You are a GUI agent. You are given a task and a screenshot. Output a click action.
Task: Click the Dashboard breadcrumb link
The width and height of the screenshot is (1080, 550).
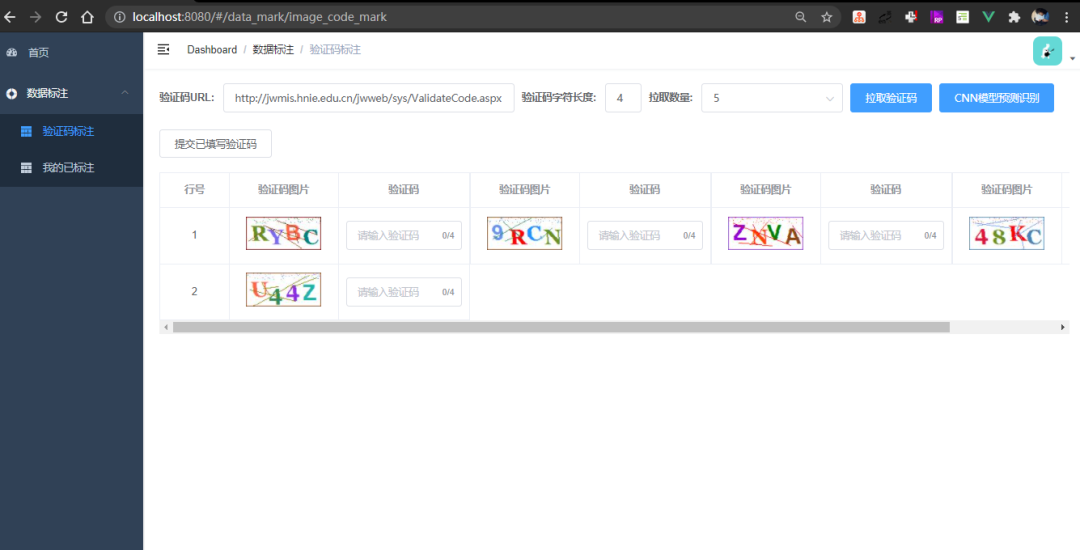[211, 50]
